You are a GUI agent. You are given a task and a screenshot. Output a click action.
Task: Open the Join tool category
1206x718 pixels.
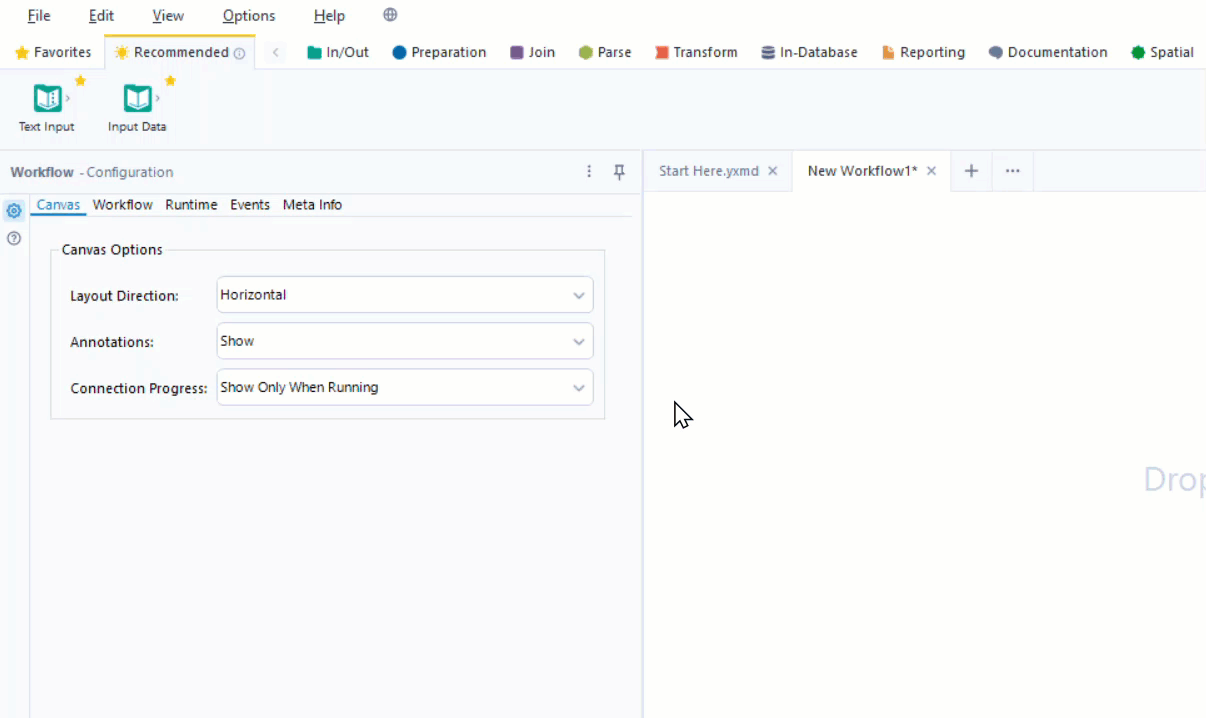(x=532, y=52)
